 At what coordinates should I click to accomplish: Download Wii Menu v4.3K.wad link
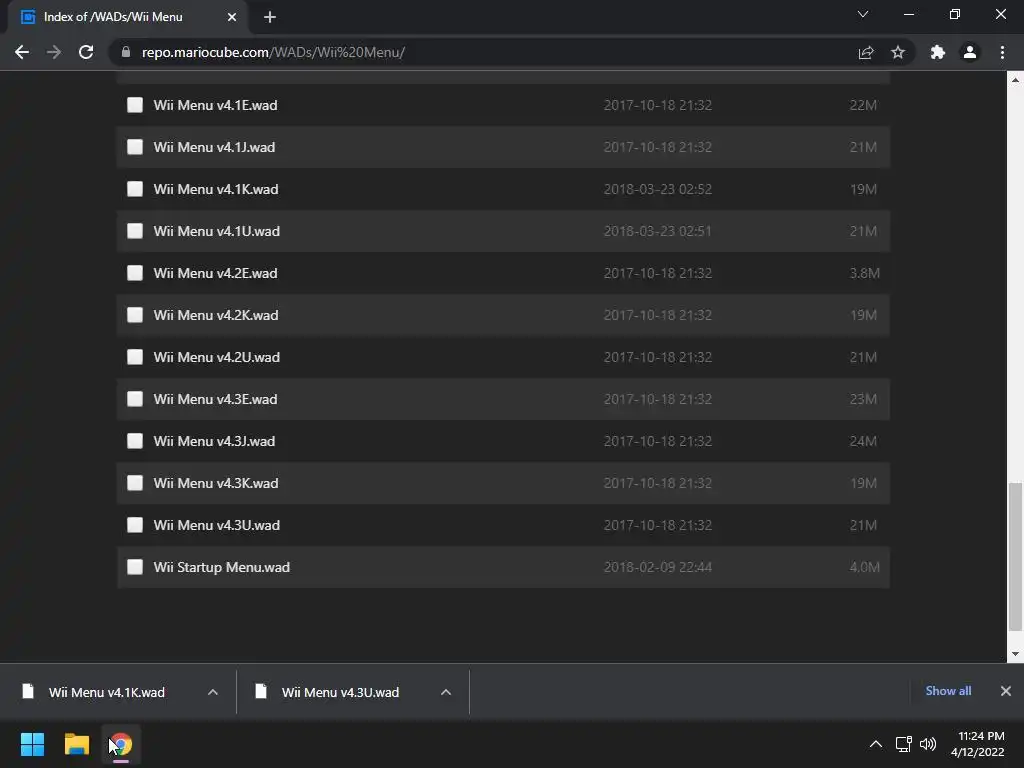[216, 483]
